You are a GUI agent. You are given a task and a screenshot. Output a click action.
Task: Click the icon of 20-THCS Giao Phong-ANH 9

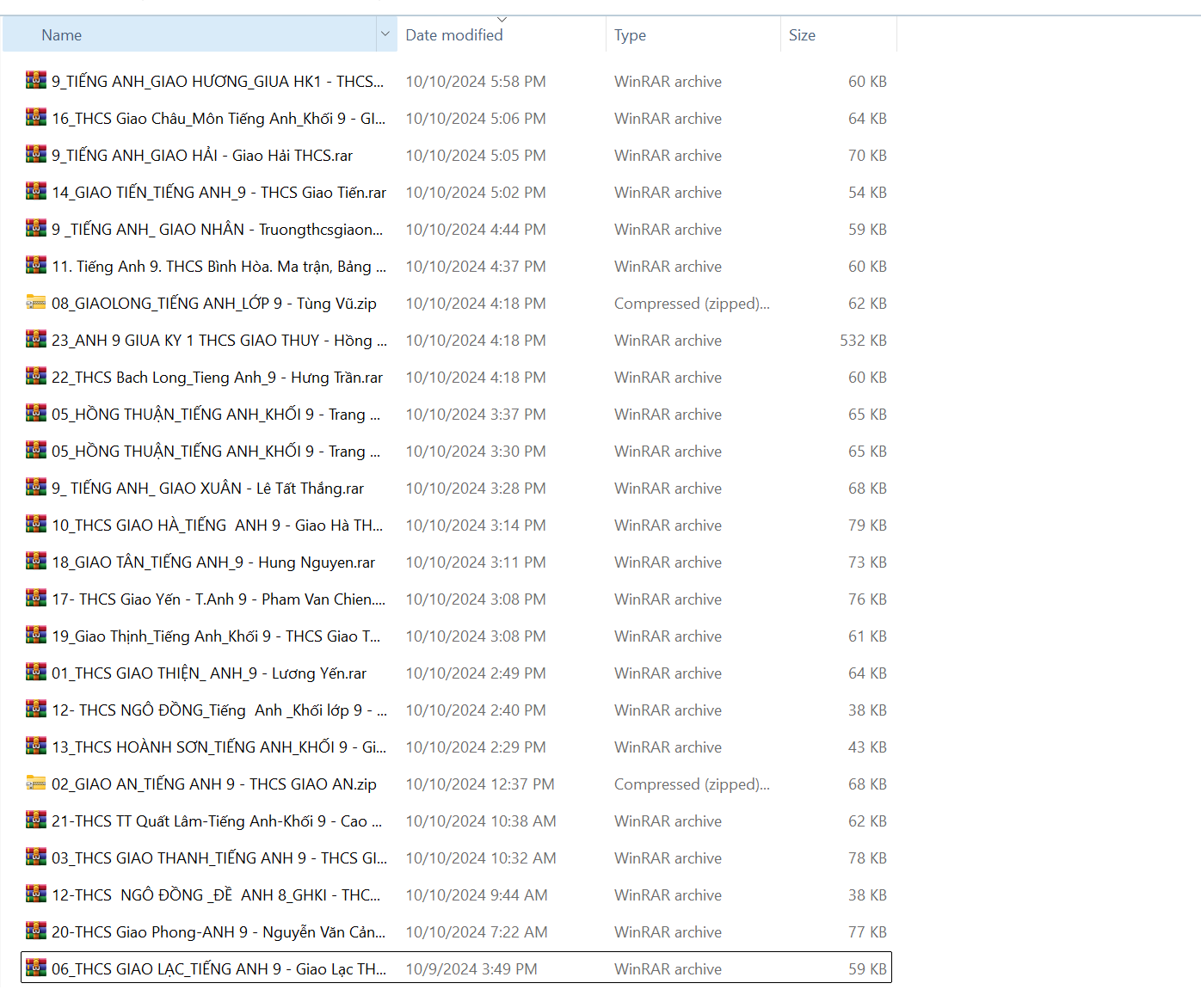tap(36, 931)
